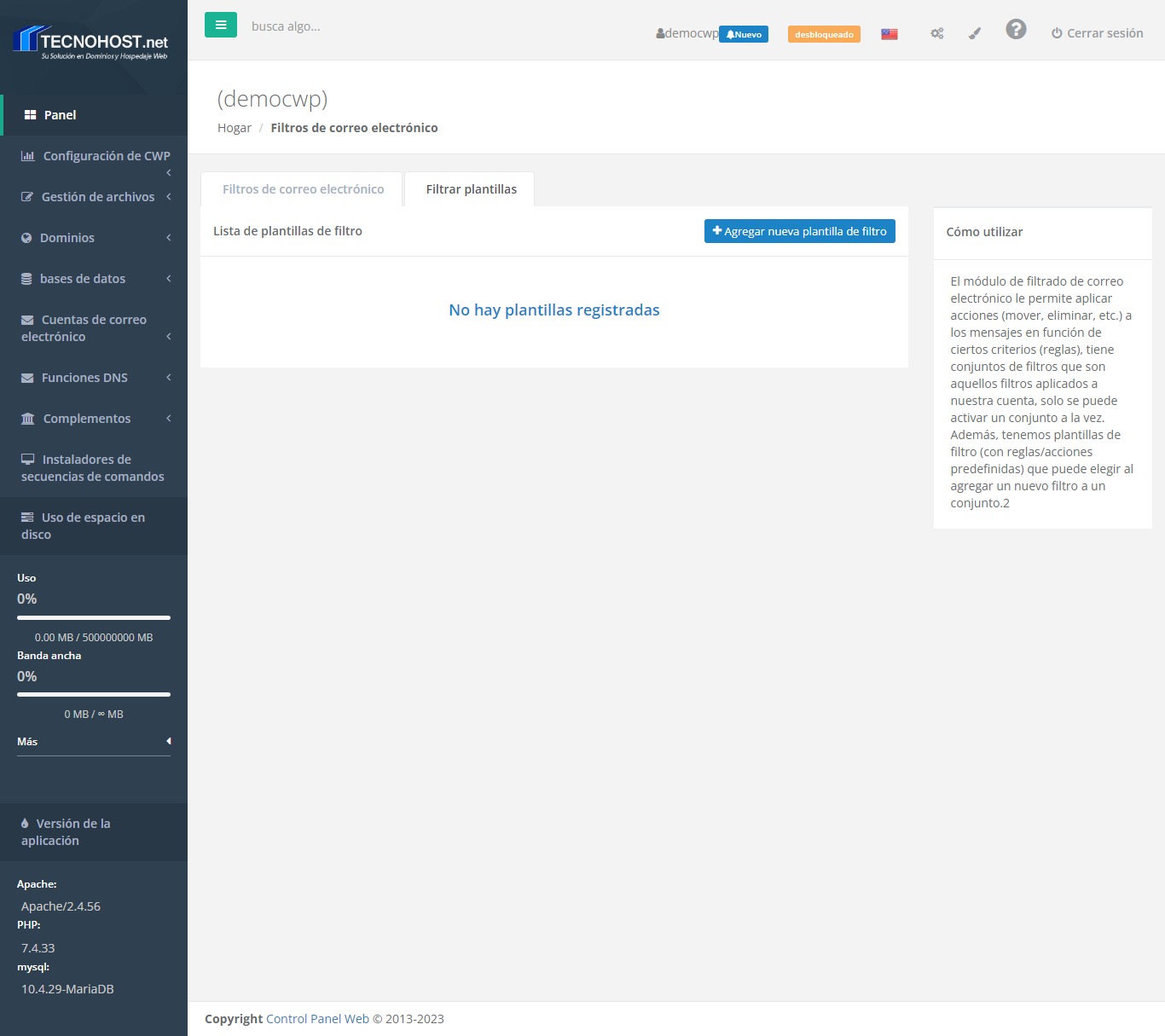Open the settings gears icon in header

936,33
